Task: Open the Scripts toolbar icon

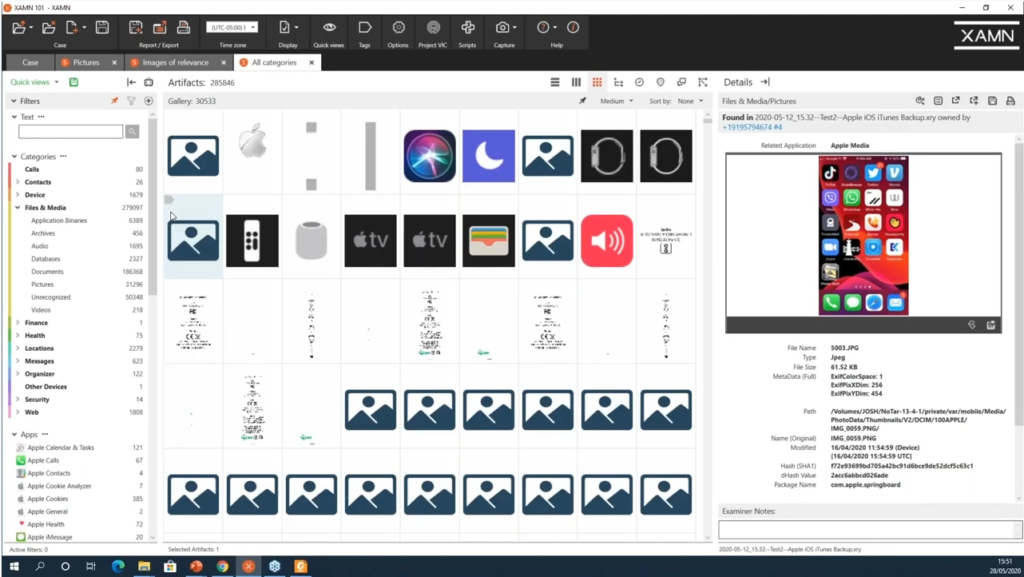Action: pyautogui.click(x=468, y=27)
